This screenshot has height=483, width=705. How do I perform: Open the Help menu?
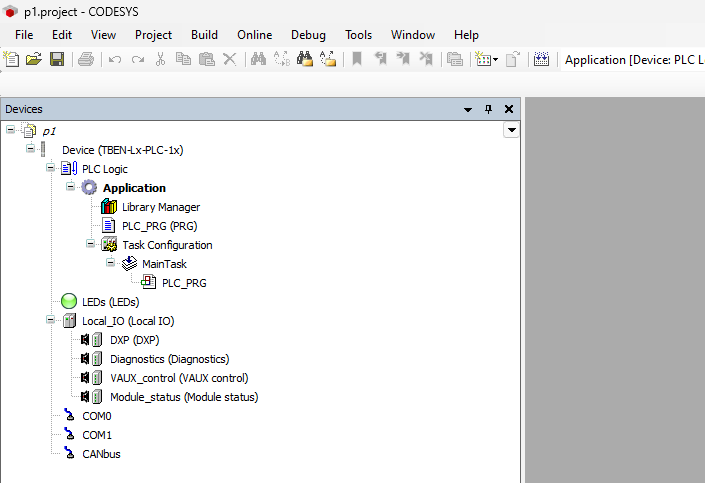tap(466, 35)
